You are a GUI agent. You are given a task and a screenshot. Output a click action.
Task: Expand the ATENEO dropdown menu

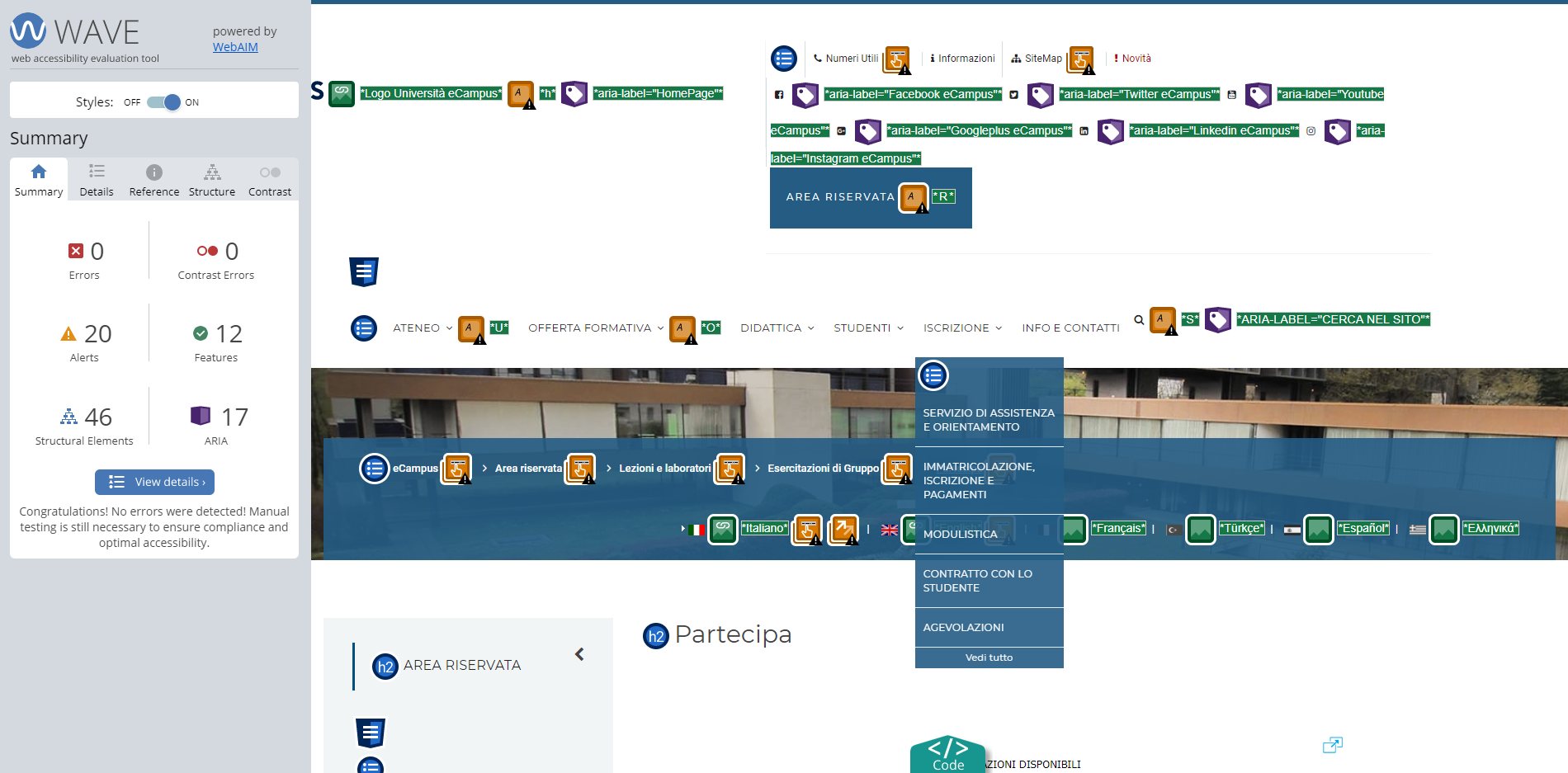[422, 328]
